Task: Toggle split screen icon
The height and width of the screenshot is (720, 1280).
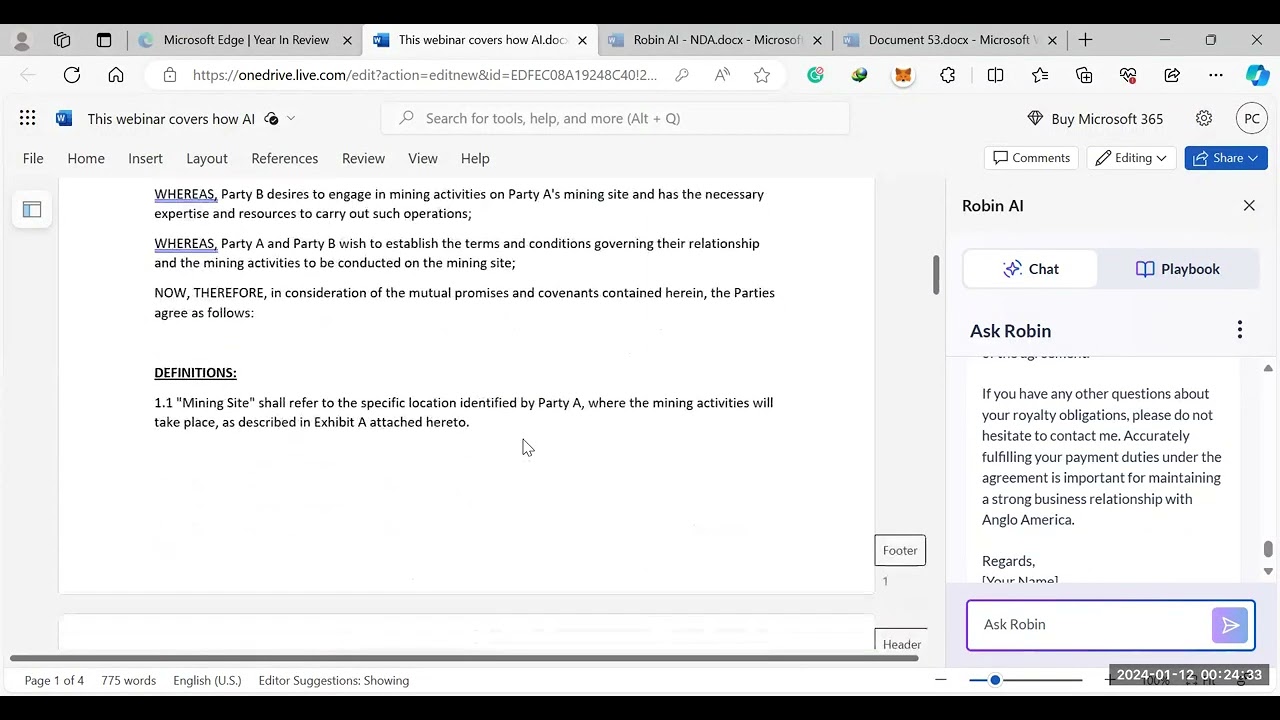Action: [x=995, y=75]
